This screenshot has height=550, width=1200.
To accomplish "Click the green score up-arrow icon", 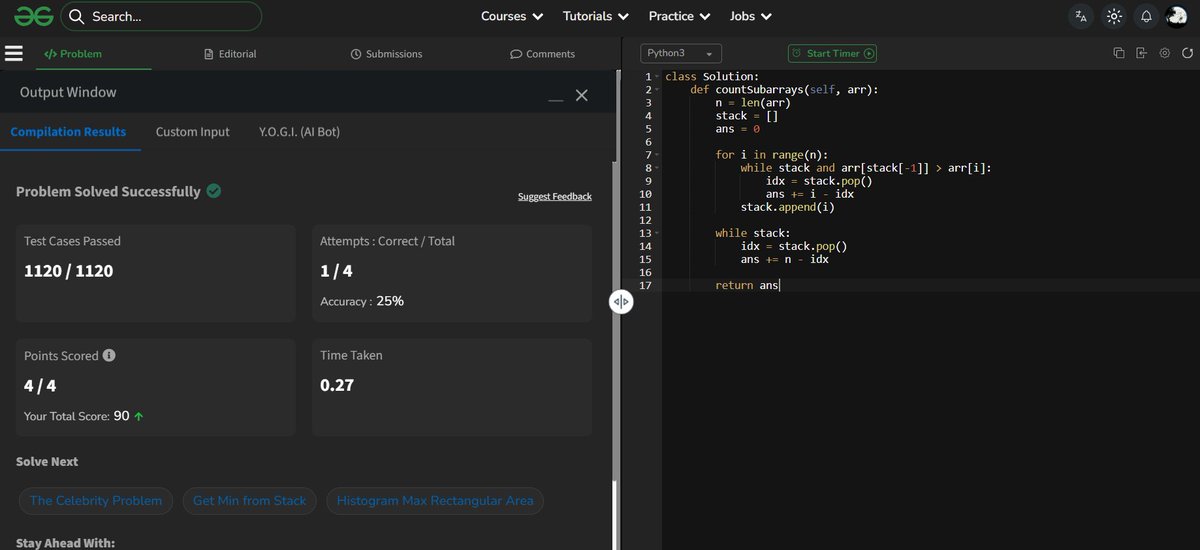I will pyautogui.click(x=138, y=416).
